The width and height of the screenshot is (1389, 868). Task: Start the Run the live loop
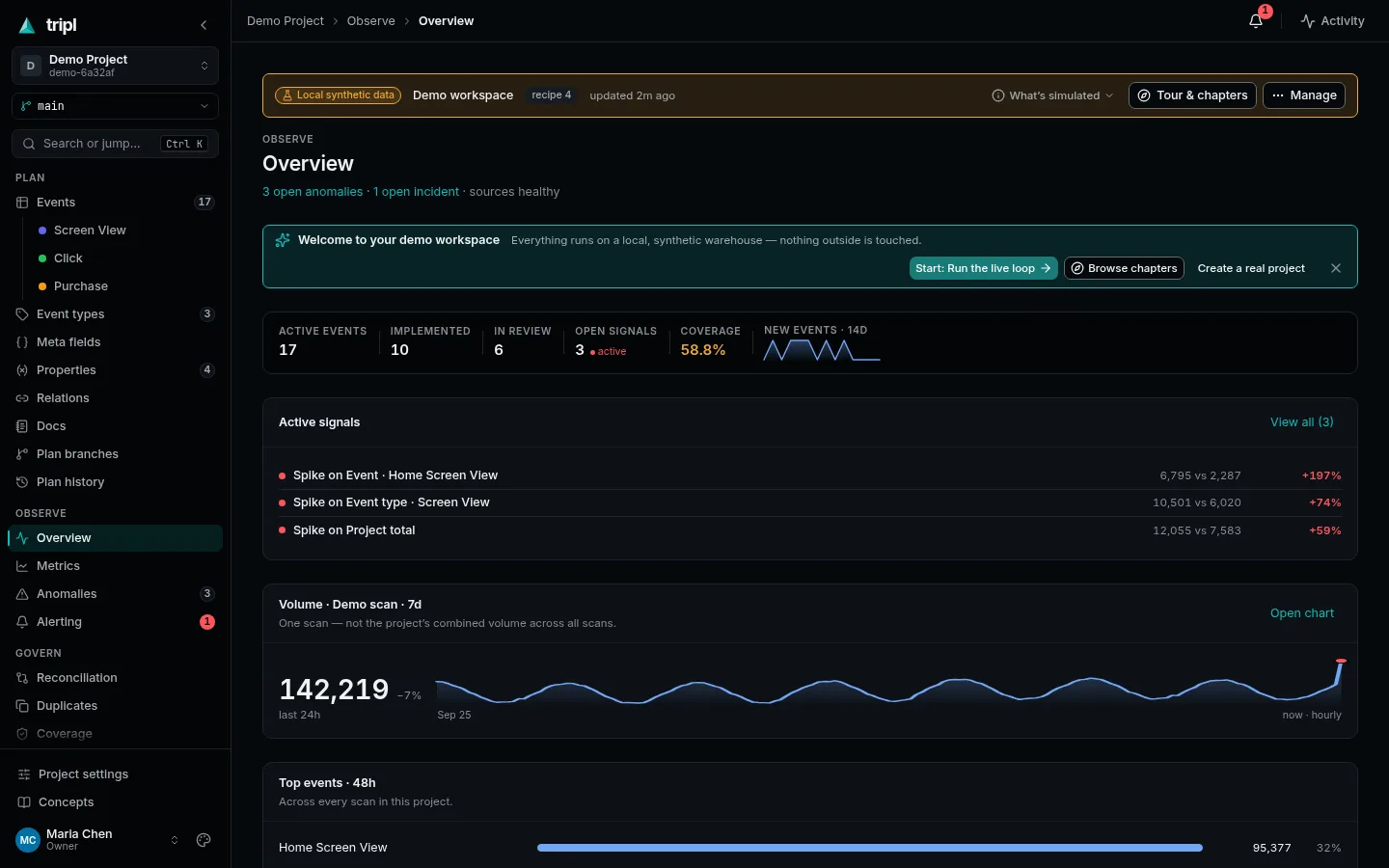pos(983,268)
